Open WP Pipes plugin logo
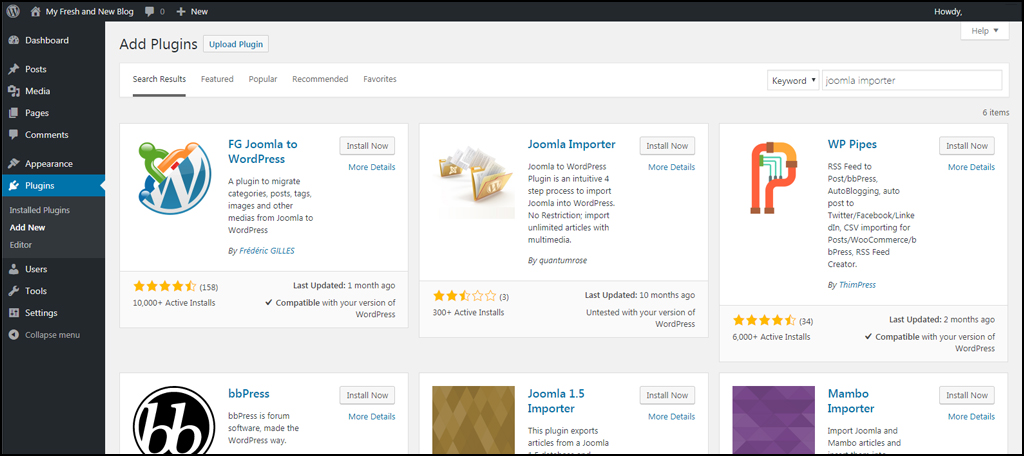The width and height of the screenshot is (1024, 456). click(773, 177)
